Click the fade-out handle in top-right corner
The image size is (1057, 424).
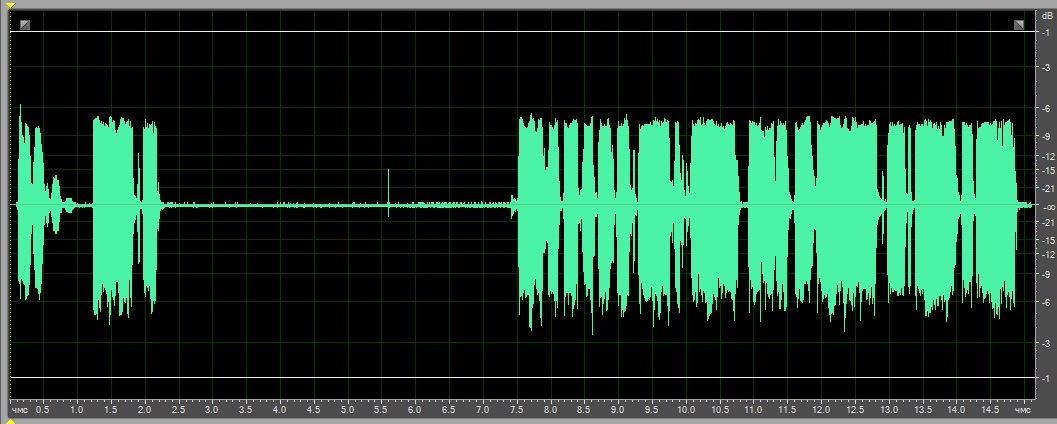tap(1019, 24)
